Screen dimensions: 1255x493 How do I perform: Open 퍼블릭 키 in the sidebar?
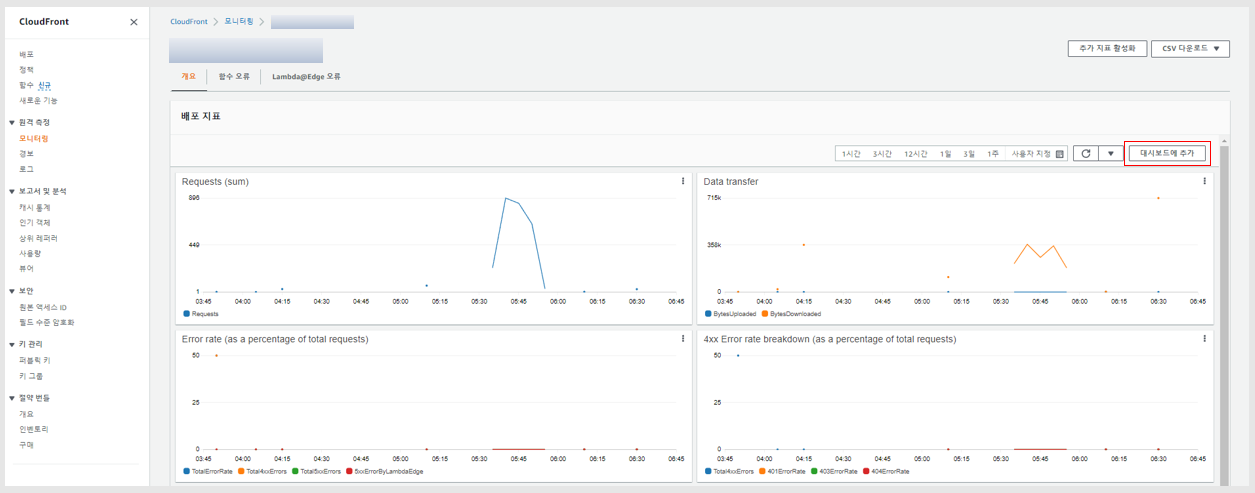[x=34, y=360]
